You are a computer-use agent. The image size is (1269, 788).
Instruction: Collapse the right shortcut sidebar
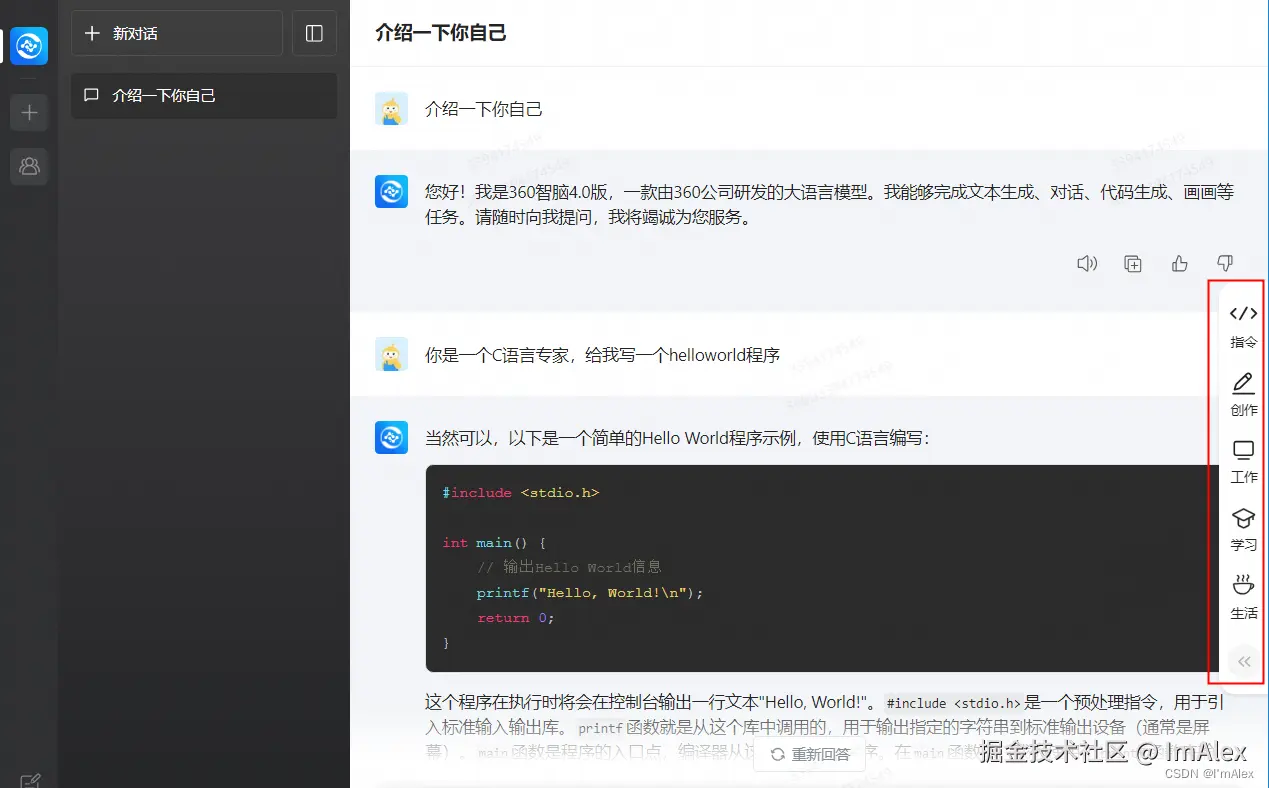pyautogui.click(x=1243, y=661)
